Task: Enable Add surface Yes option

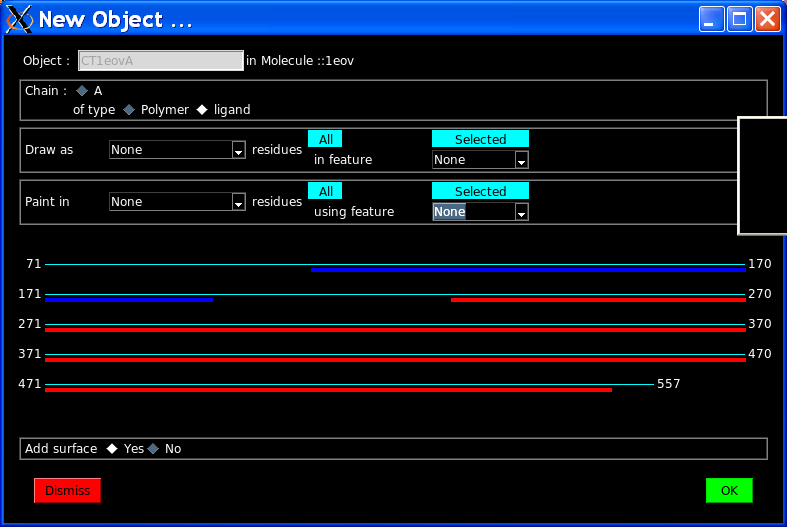Action: (113, 449)
